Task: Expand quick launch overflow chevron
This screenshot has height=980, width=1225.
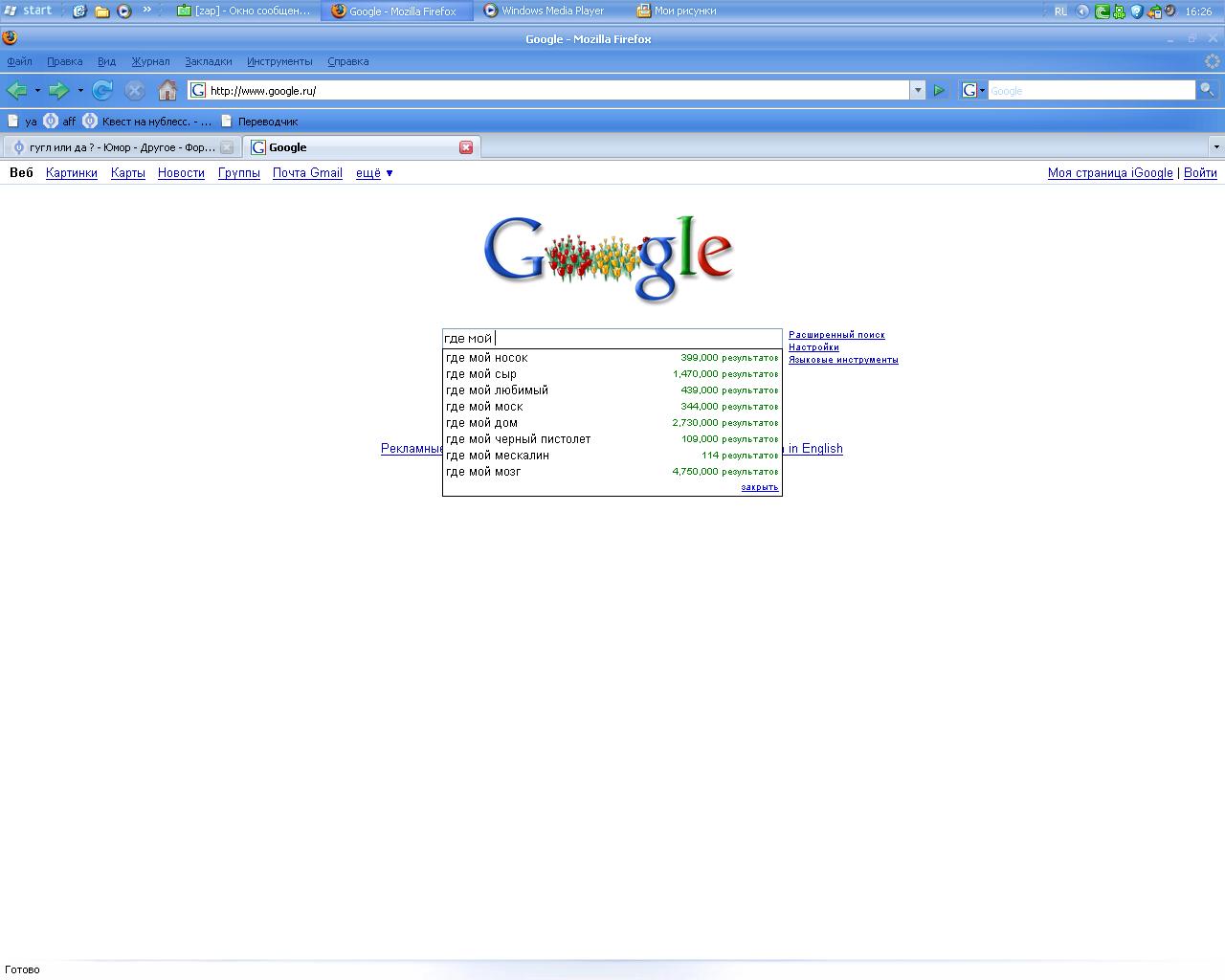Action: pyautogui.click(x=146, y=11)
